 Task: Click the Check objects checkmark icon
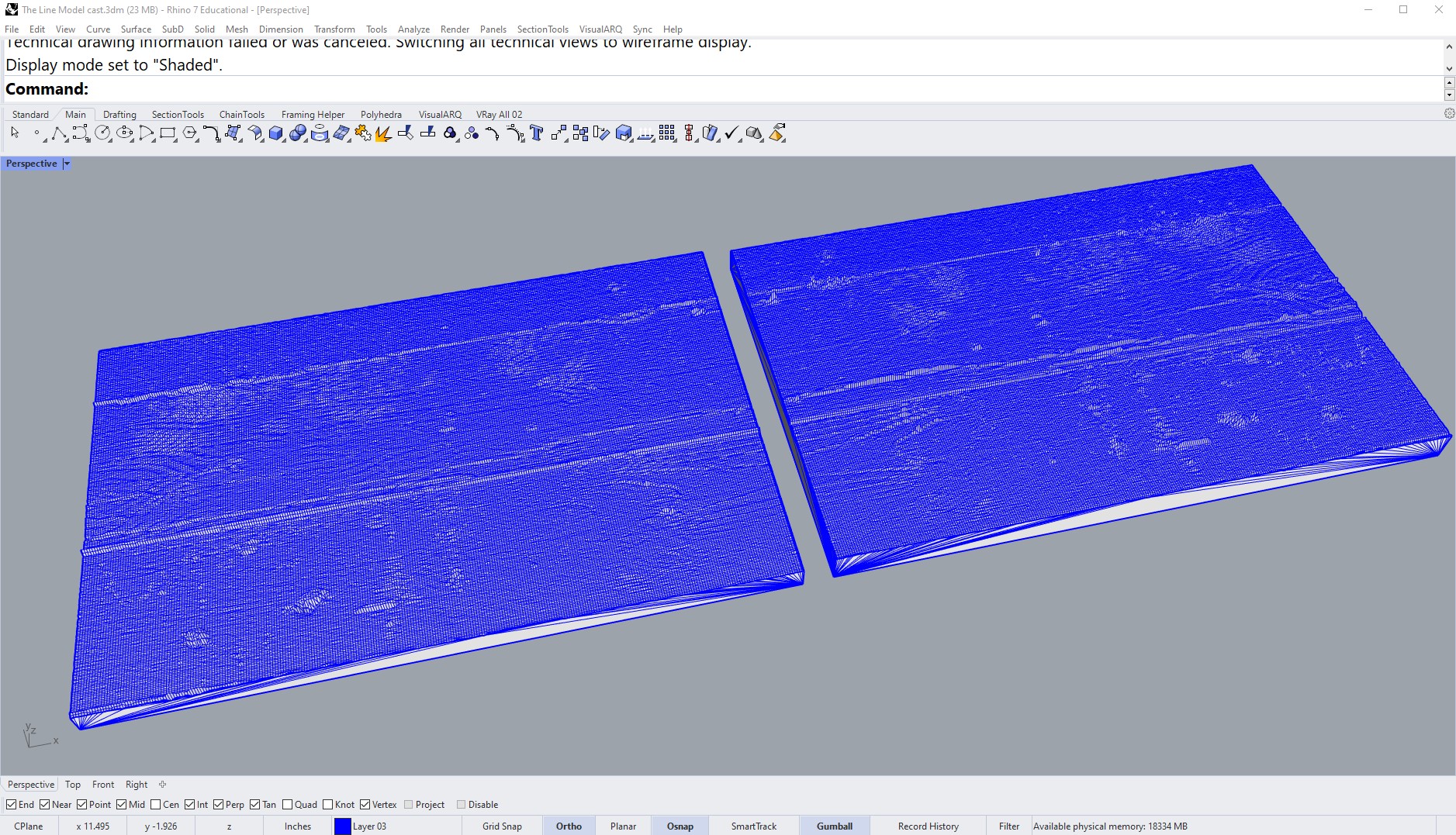(731, 134)
